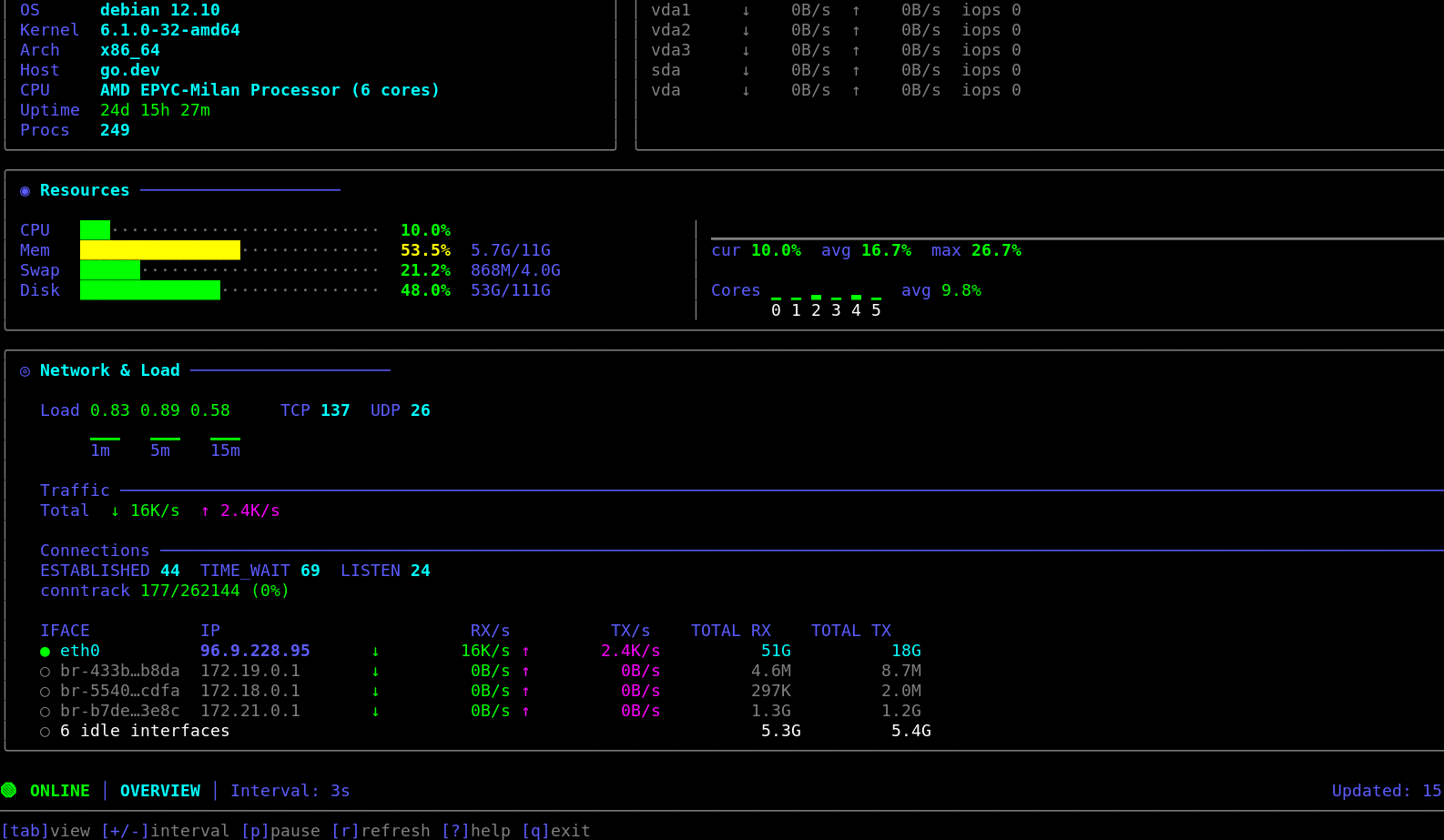1444x840 pixels.
Task: Click the TOTAL TX column header
Action: (851, 631)
